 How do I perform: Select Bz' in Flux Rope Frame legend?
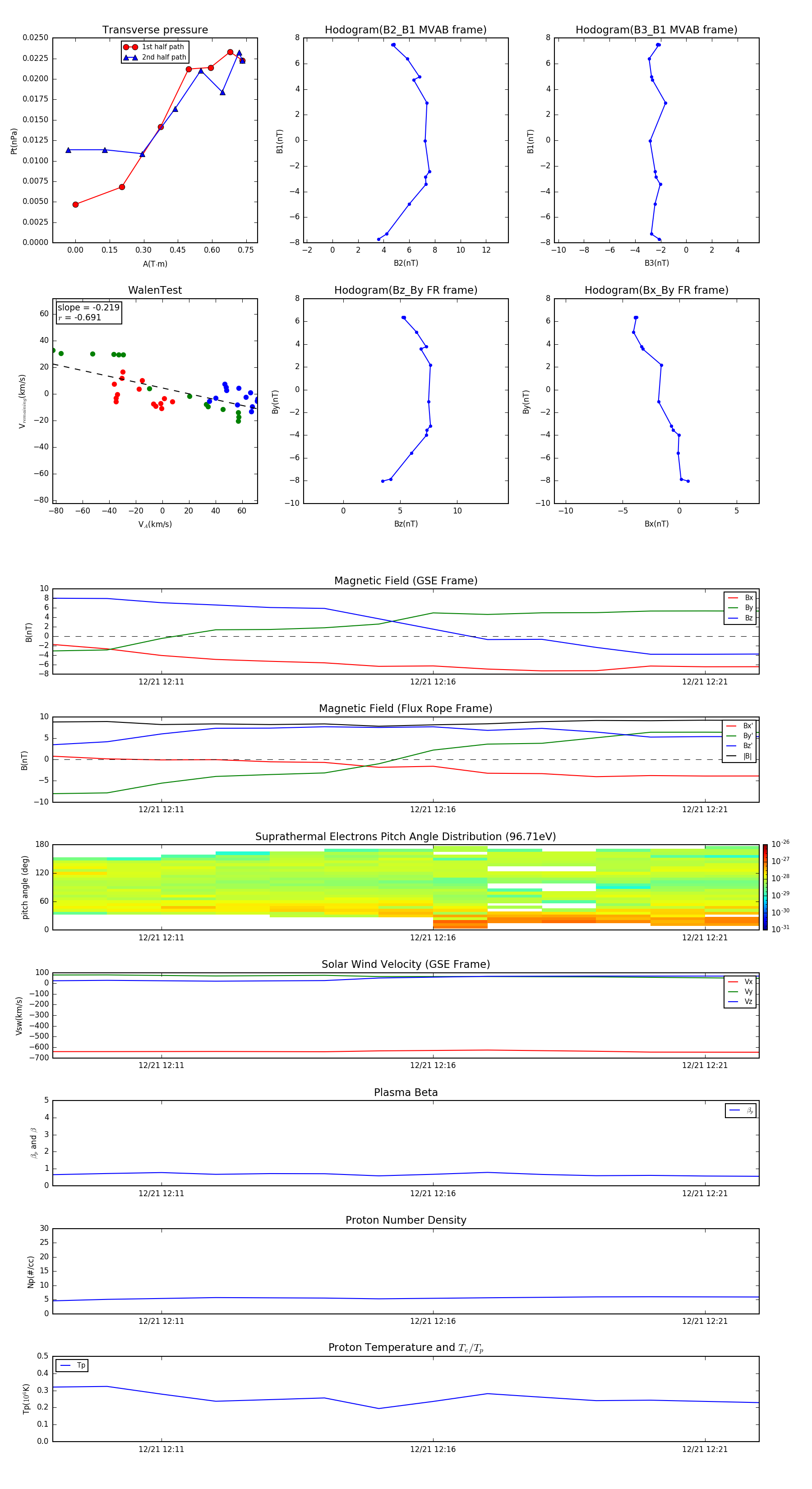[x=739, y=746]
